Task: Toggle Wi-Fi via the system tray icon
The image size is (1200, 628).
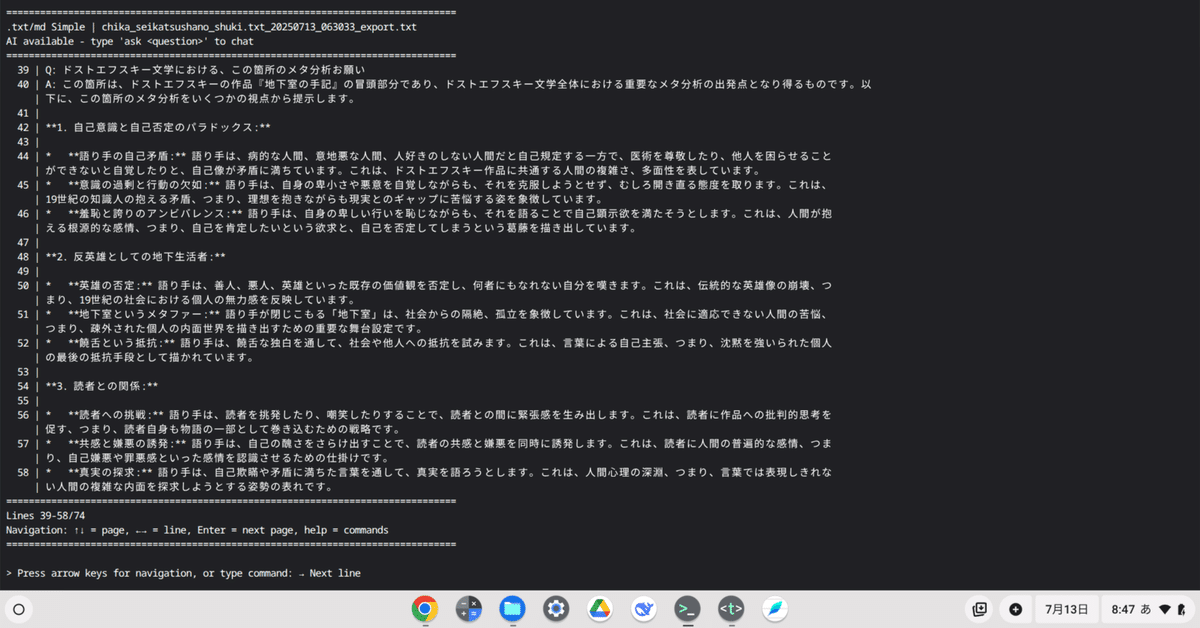Action: pyautogui.click(x=1163, y=609)
